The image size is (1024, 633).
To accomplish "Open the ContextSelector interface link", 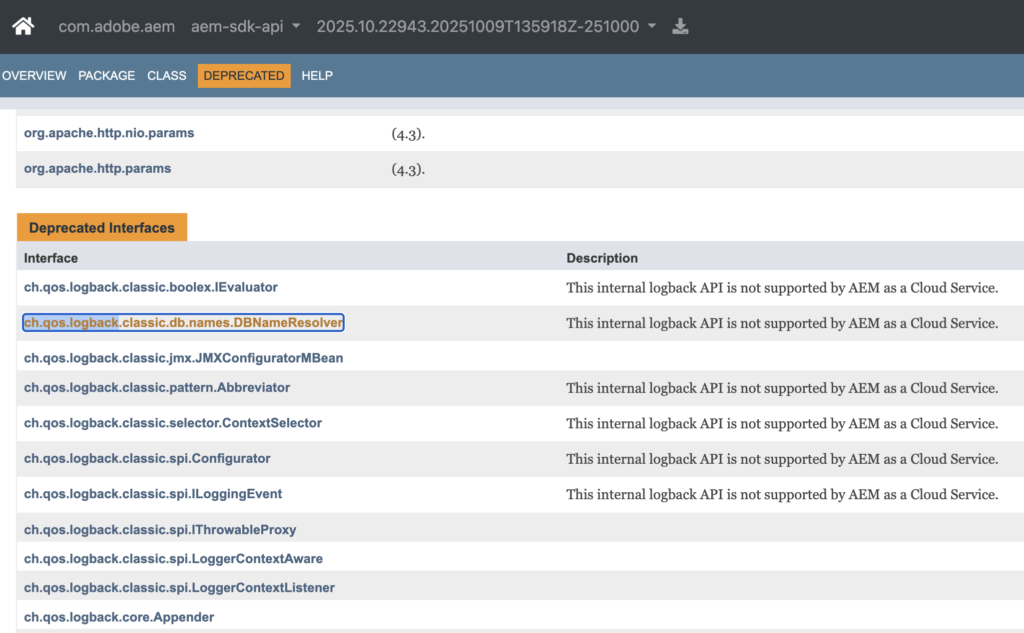I will 173,423.
